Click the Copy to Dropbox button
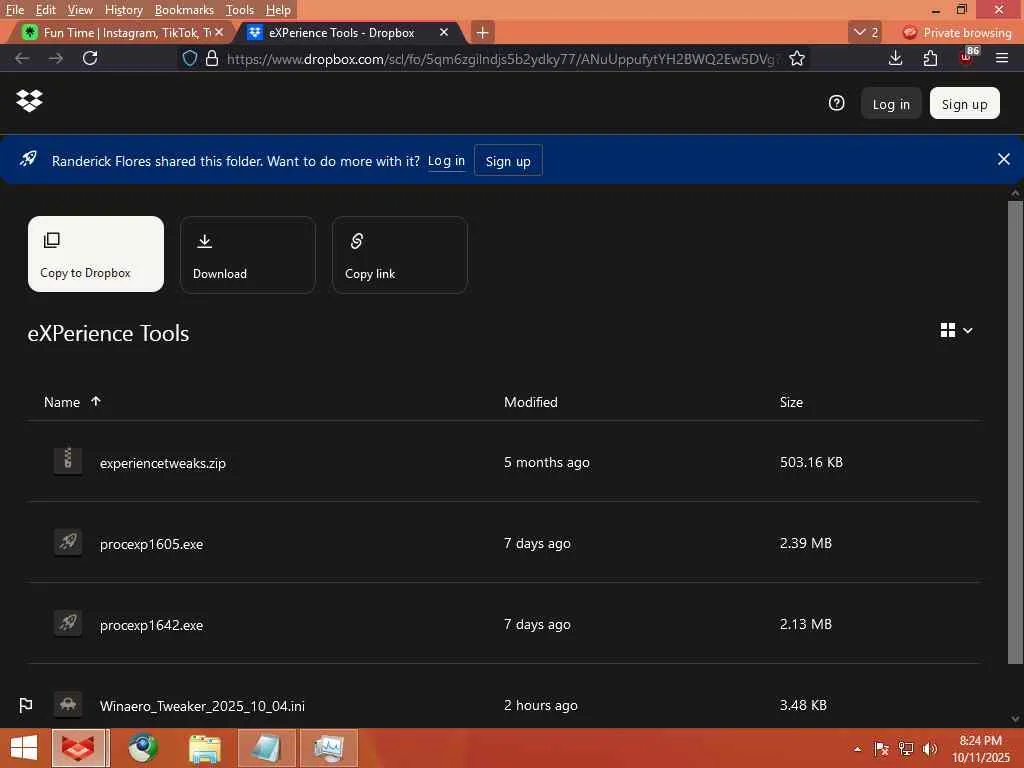1024x768 pixels. pyautogui.click(x=95, y=254)
